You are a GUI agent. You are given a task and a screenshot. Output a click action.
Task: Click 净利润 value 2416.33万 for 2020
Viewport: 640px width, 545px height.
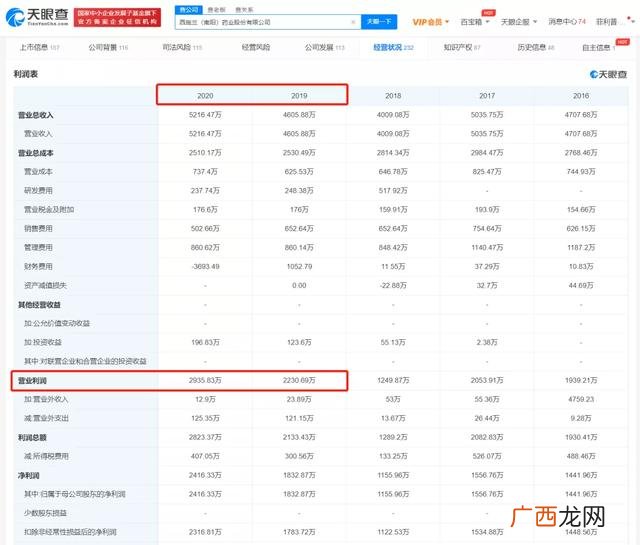205,475
